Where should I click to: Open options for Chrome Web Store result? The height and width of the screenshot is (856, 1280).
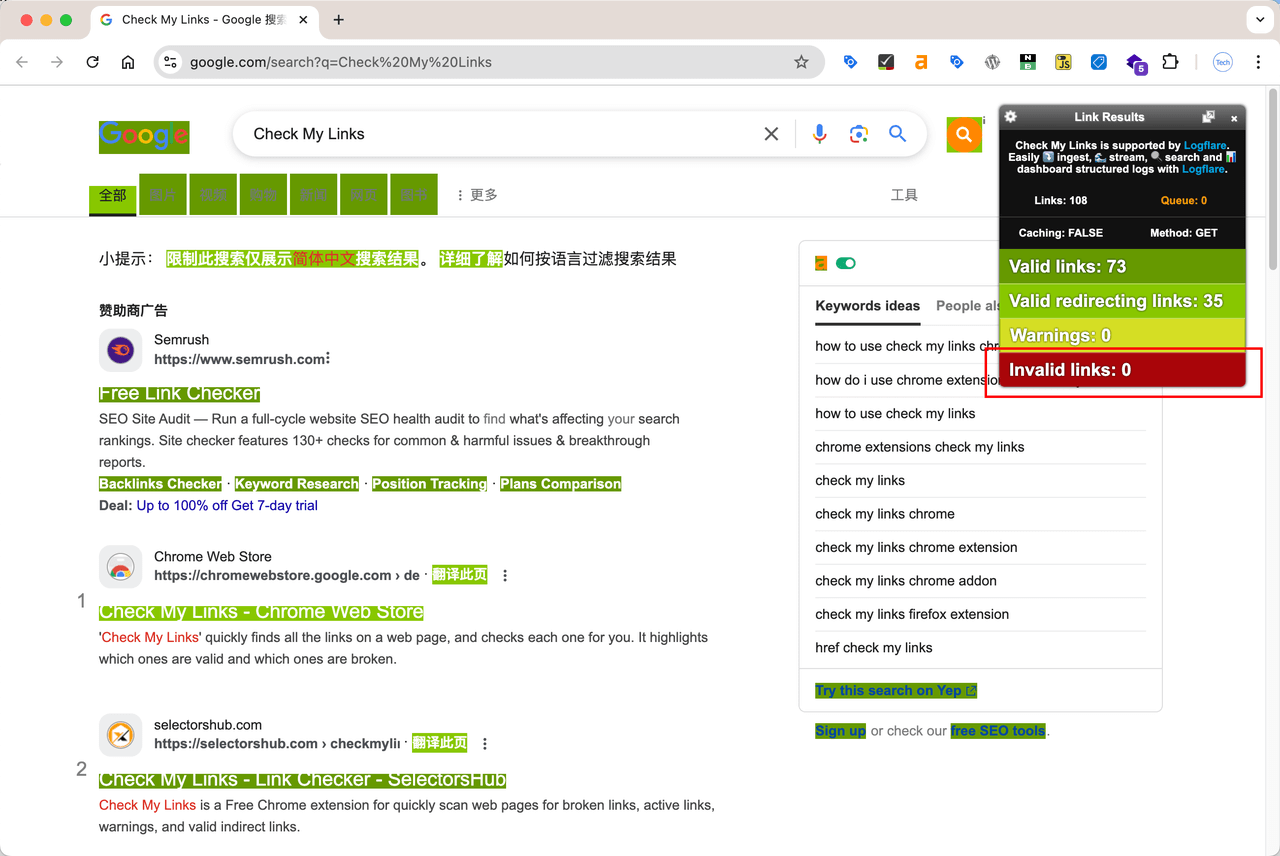pyautogui.click(x=505, y=575)
